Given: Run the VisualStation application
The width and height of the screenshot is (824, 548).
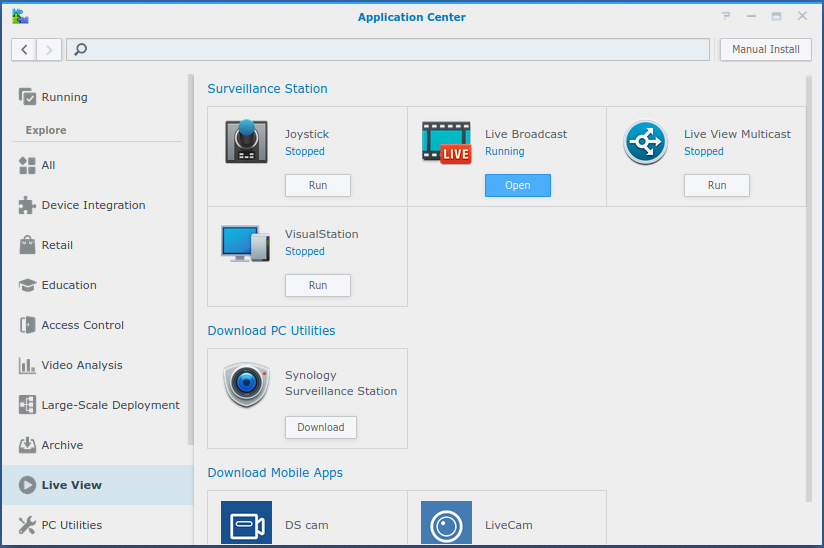Looking at the screenshot, I should pos(318,285).
